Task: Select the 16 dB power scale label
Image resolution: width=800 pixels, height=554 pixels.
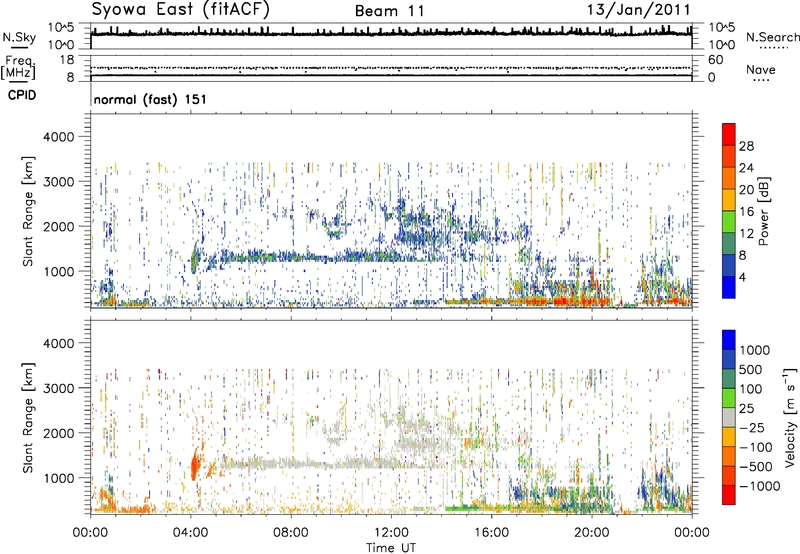Action: 746,212
